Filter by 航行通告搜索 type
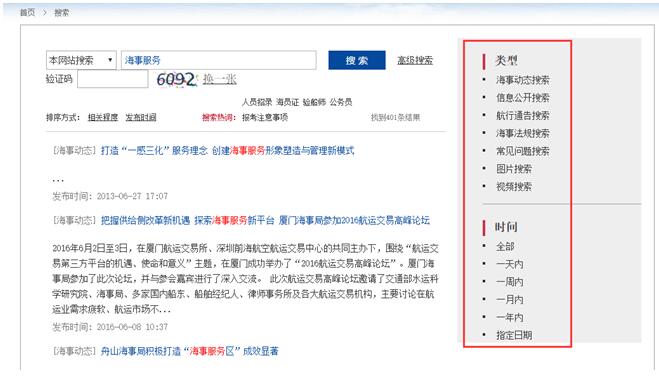Screen dimensions: 659x381 coord(522,116)
